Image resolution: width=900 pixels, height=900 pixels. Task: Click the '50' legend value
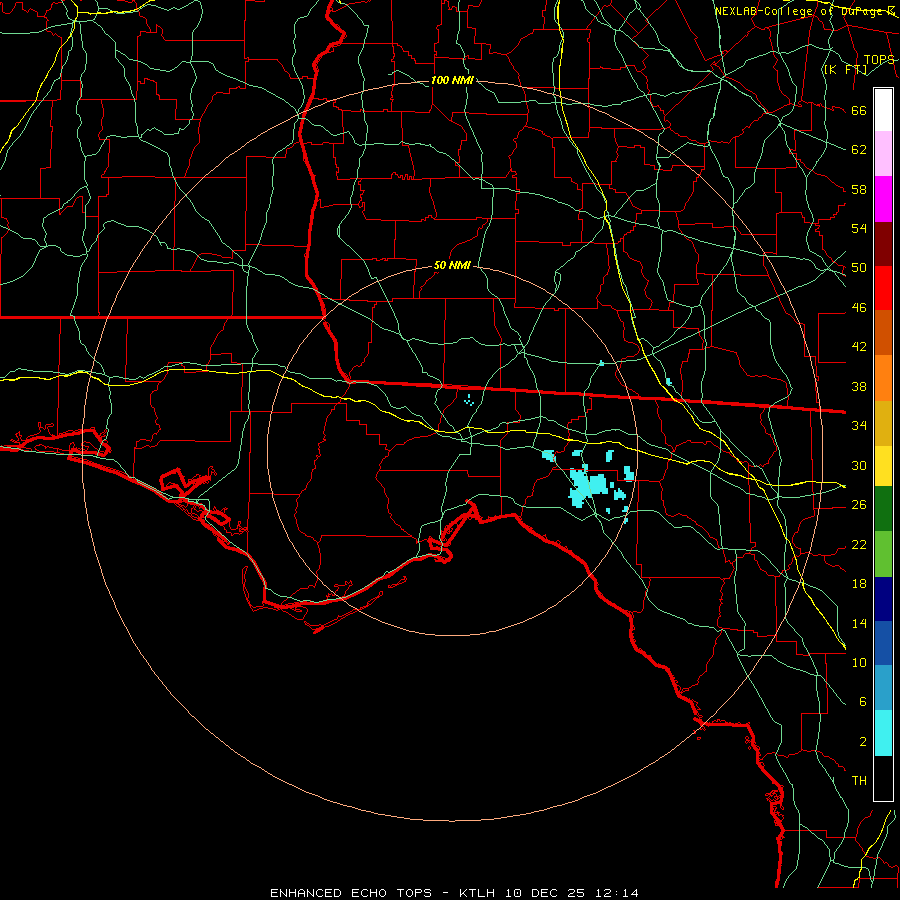click(x=859, y=268)
